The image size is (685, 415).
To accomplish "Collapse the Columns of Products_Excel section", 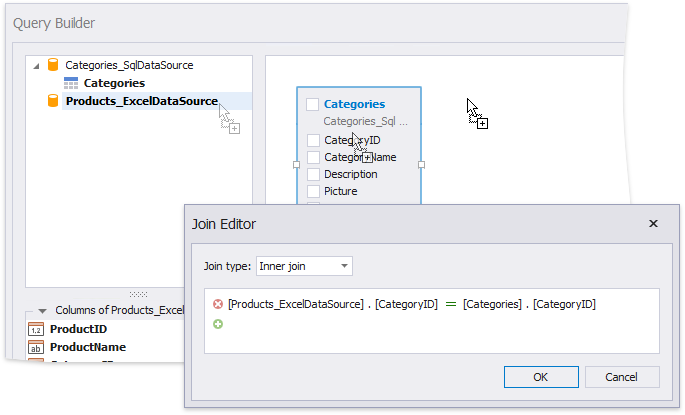I will (42, 311).
